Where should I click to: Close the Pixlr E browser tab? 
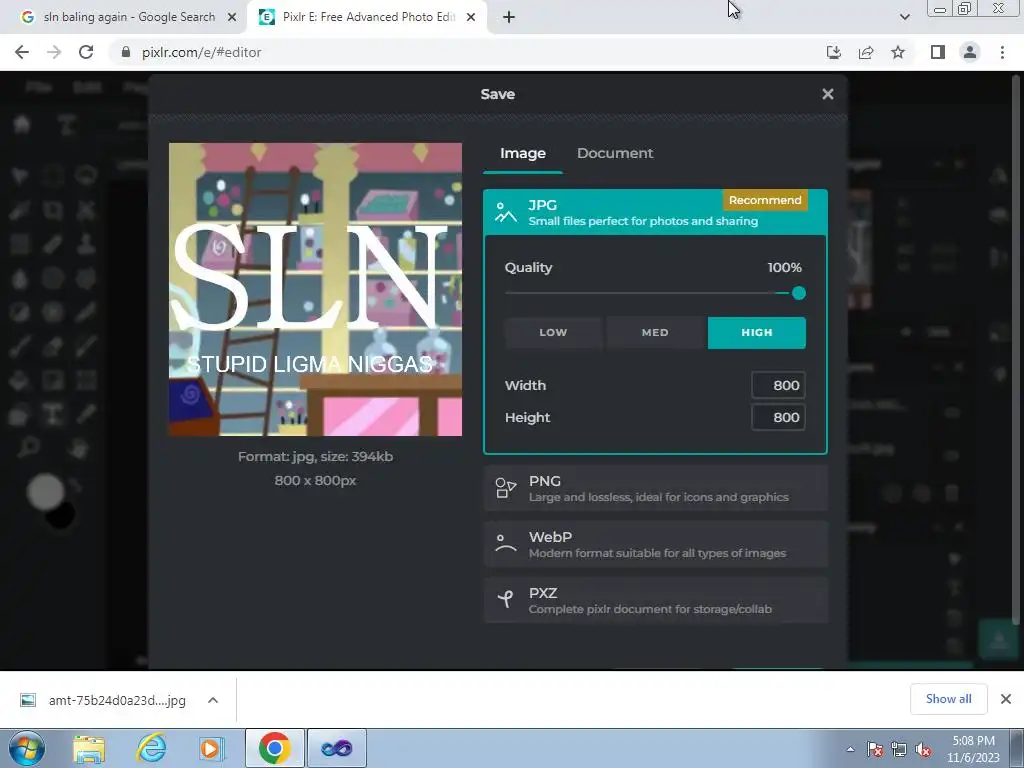pyautogui.click(x=471, y=17)
